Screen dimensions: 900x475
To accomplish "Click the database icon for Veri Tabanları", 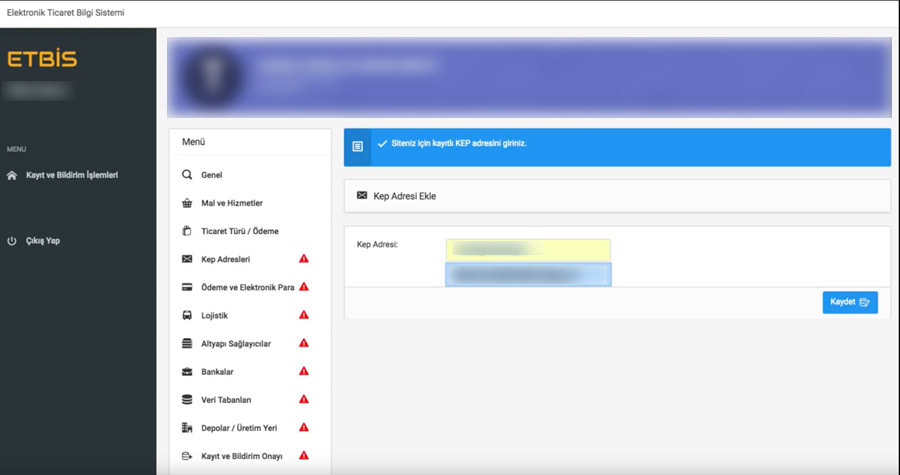I will pyautogui.click(x=187, y=399).
